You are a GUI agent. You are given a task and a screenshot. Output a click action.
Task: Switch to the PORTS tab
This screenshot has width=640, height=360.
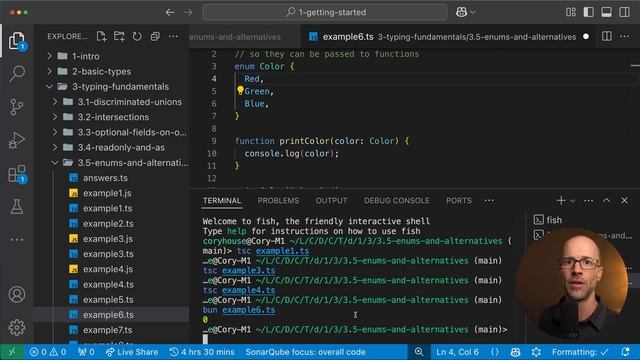(459, 201)
